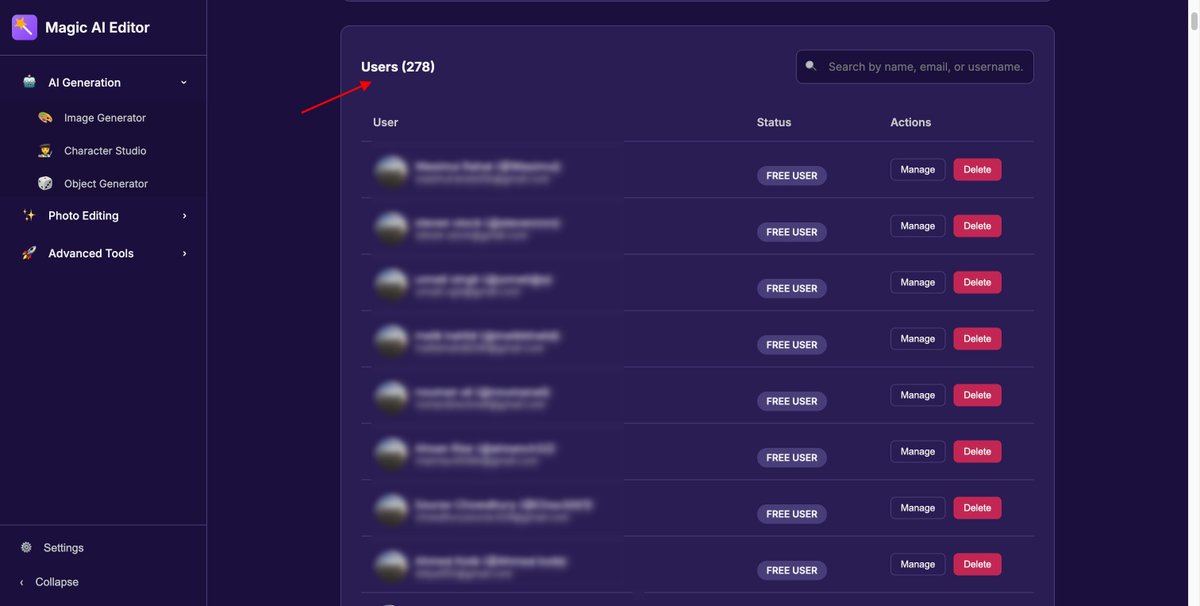Viewport: 1200px width, 606px height.
Task: Expand the Advanced Tools section chevron
Action: (x=184, y=253)
